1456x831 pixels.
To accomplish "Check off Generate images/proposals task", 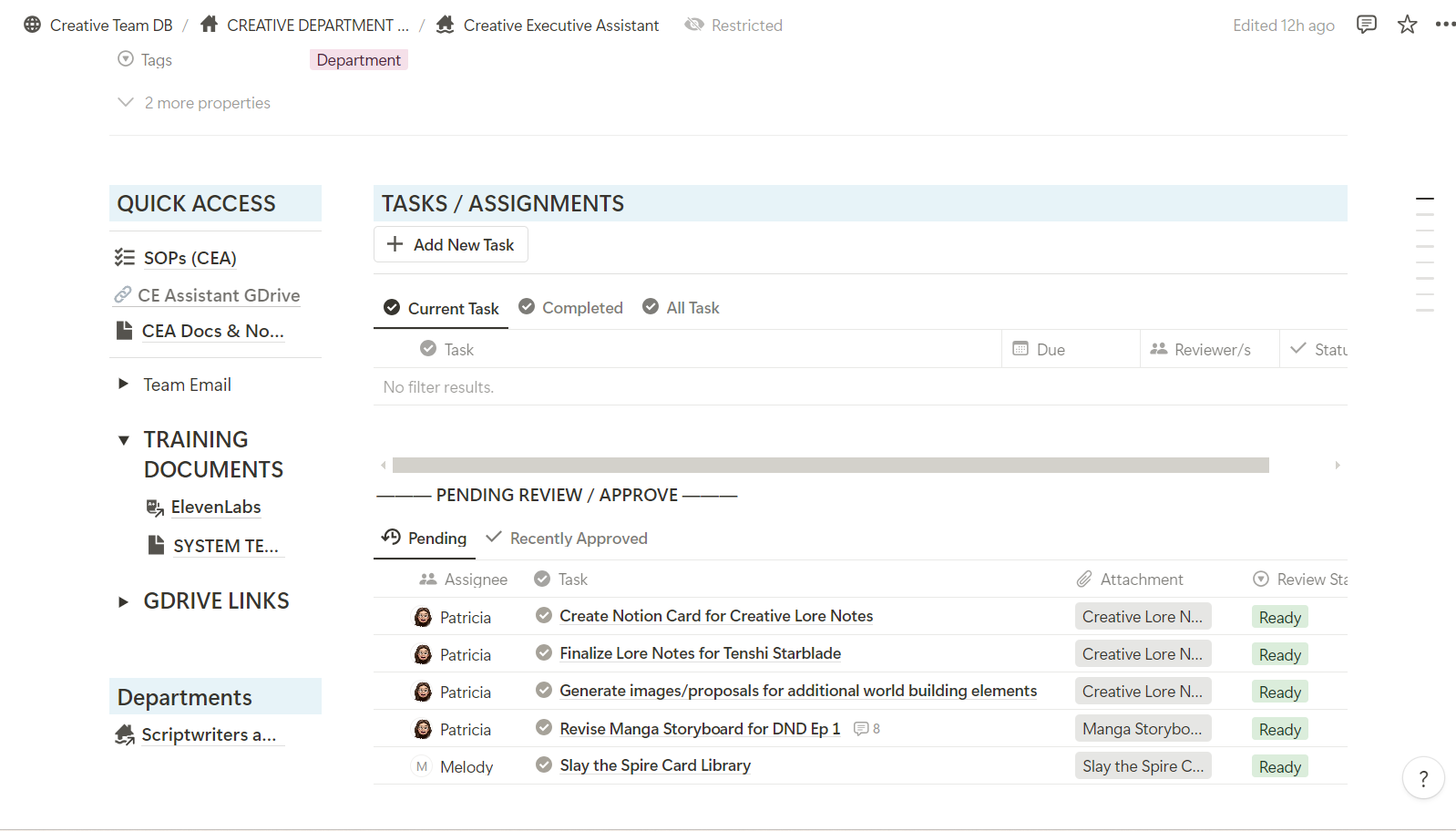I will tap(544, 690).
